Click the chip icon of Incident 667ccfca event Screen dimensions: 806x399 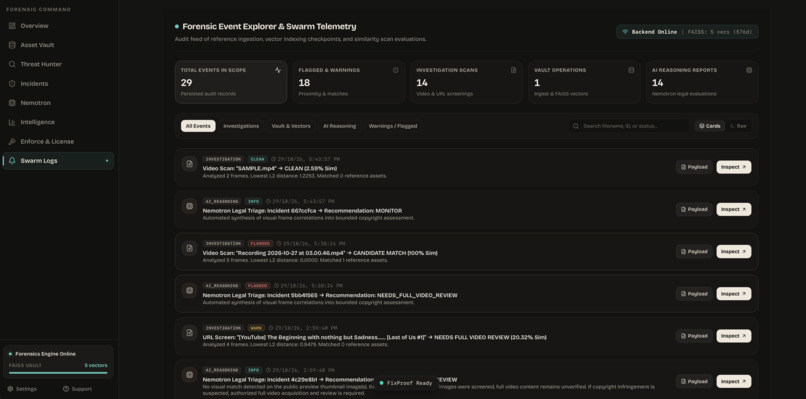click(x=190, y=206)
